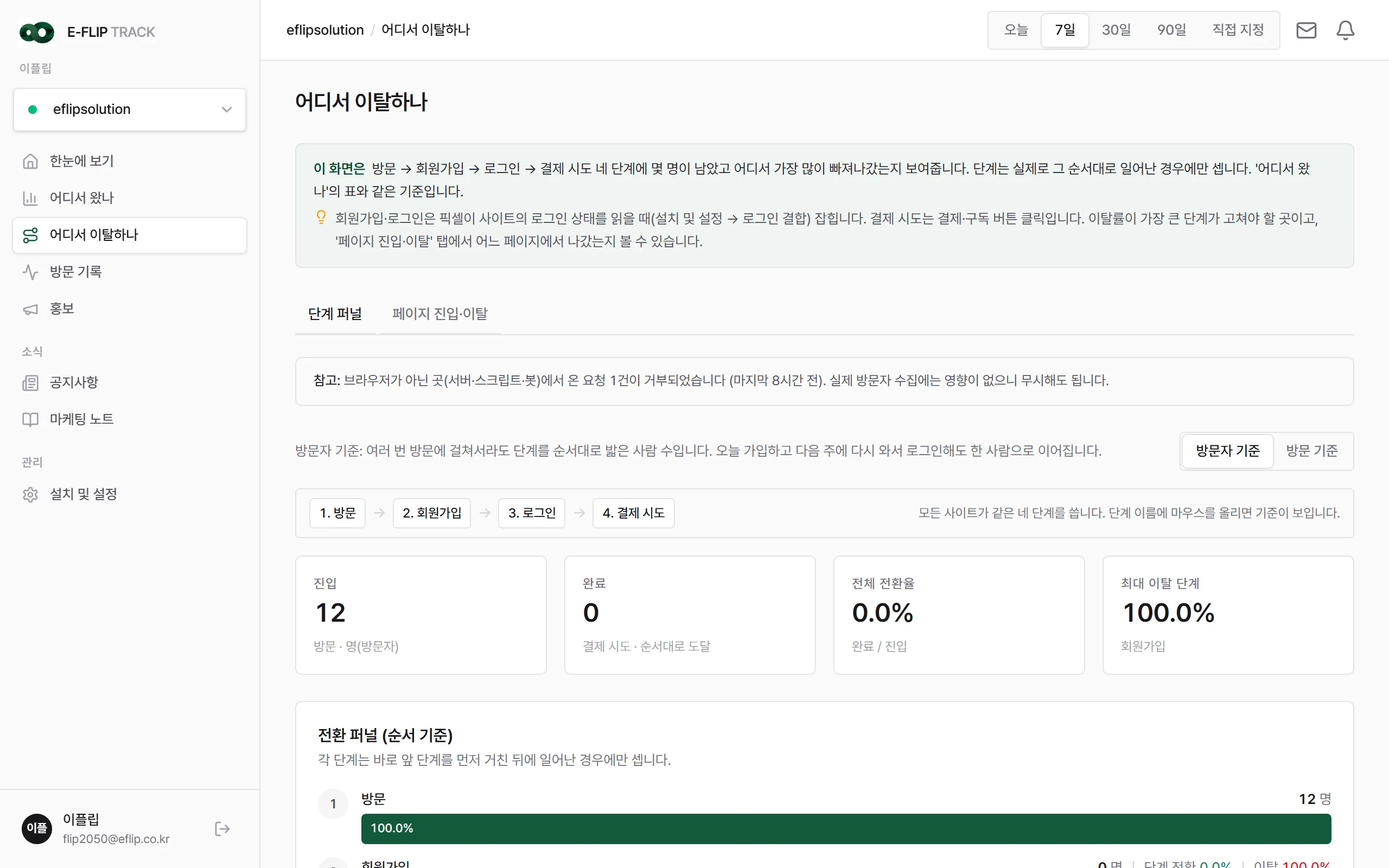Viewport: 1389px width, 868px height.
Task: Click the 4. 결제 시도 step chip
Action: (x=634, y=513)
